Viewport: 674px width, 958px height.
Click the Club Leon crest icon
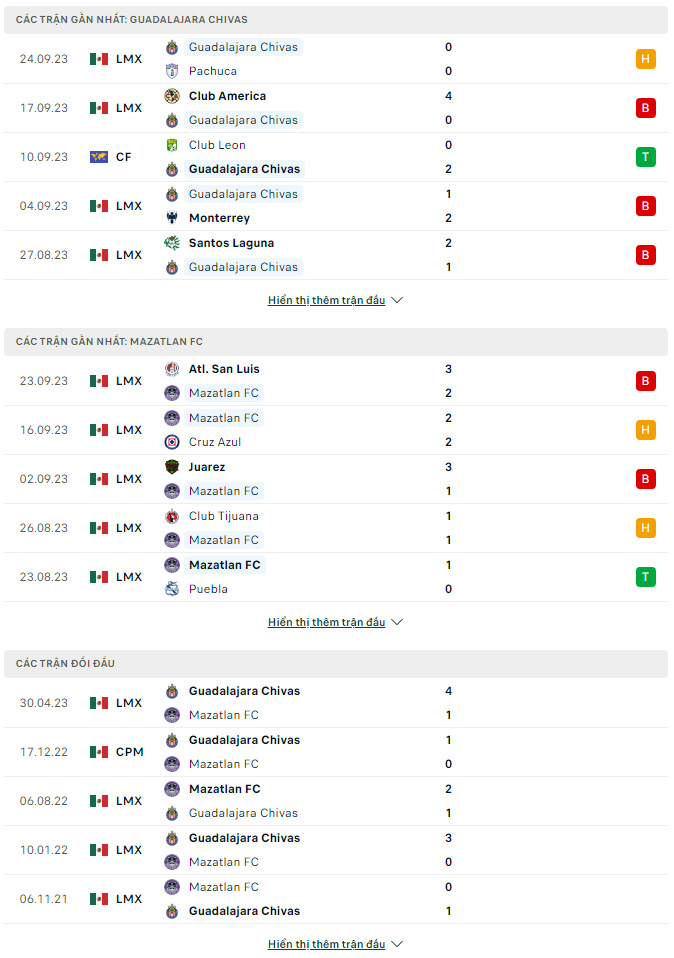point(172,145)
